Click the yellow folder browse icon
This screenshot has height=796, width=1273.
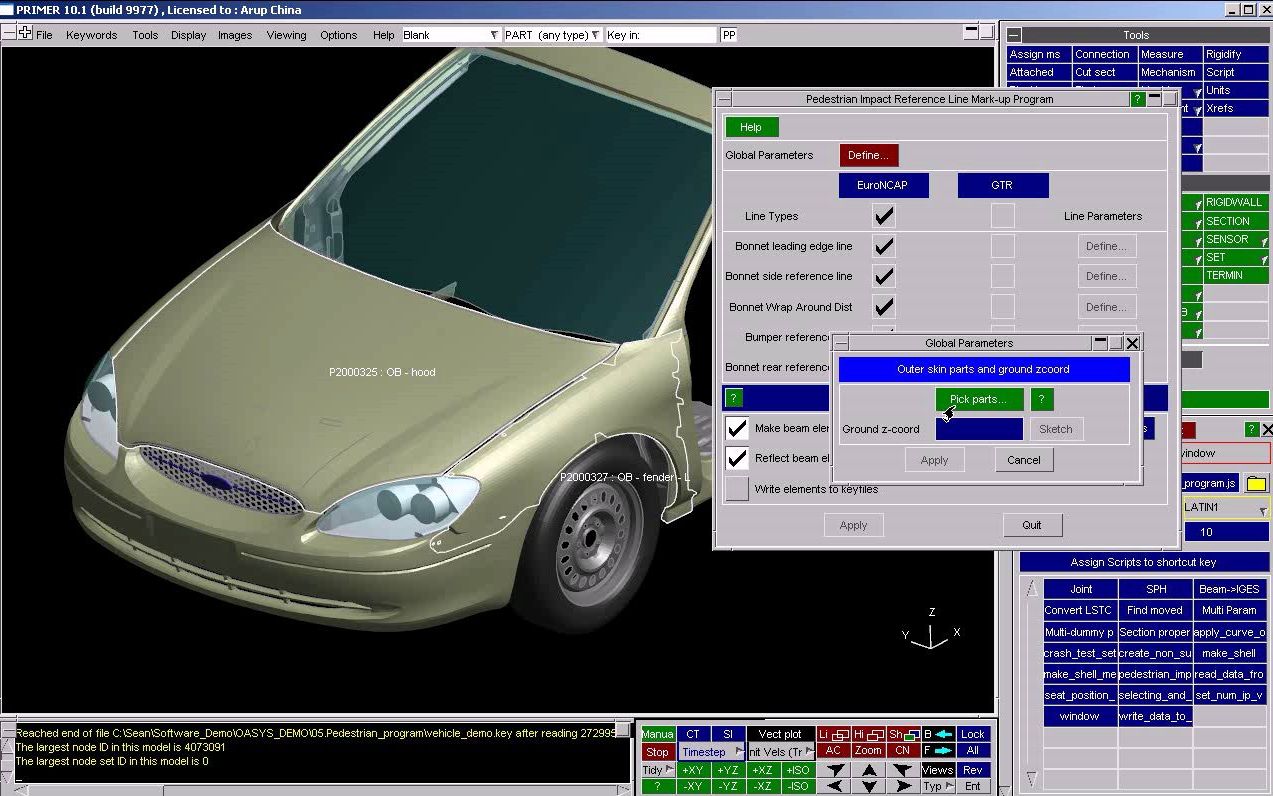click(1255, 483)
